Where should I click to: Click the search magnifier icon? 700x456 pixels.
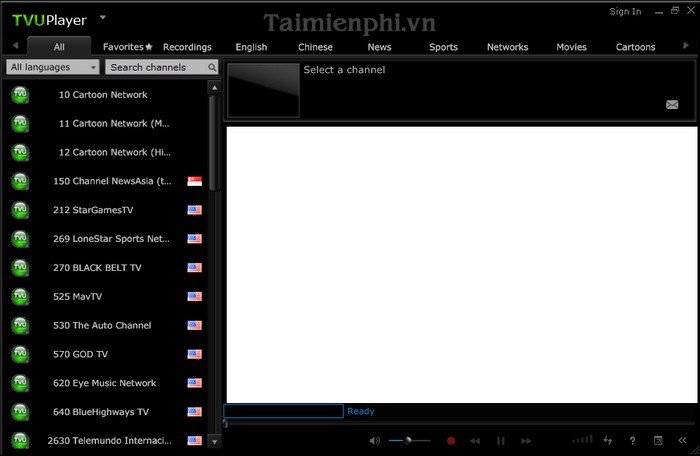click(x=212, y=67)
